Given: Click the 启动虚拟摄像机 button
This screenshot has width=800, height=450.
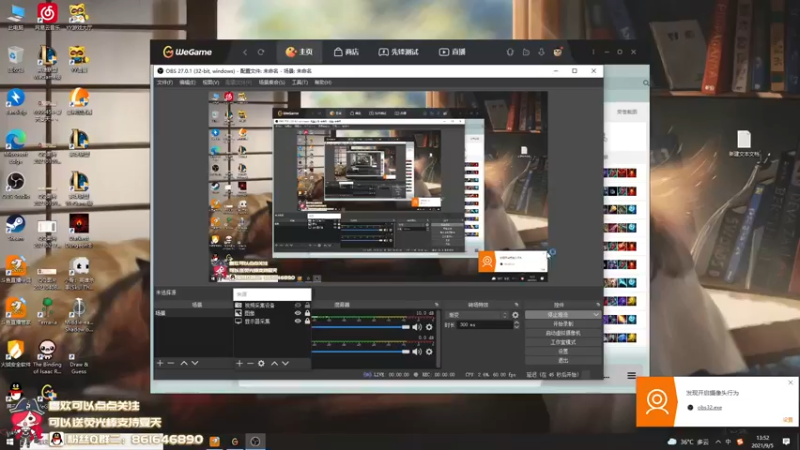Looking at the screenshot, I should pyautogui.click(x=563, y=333).
